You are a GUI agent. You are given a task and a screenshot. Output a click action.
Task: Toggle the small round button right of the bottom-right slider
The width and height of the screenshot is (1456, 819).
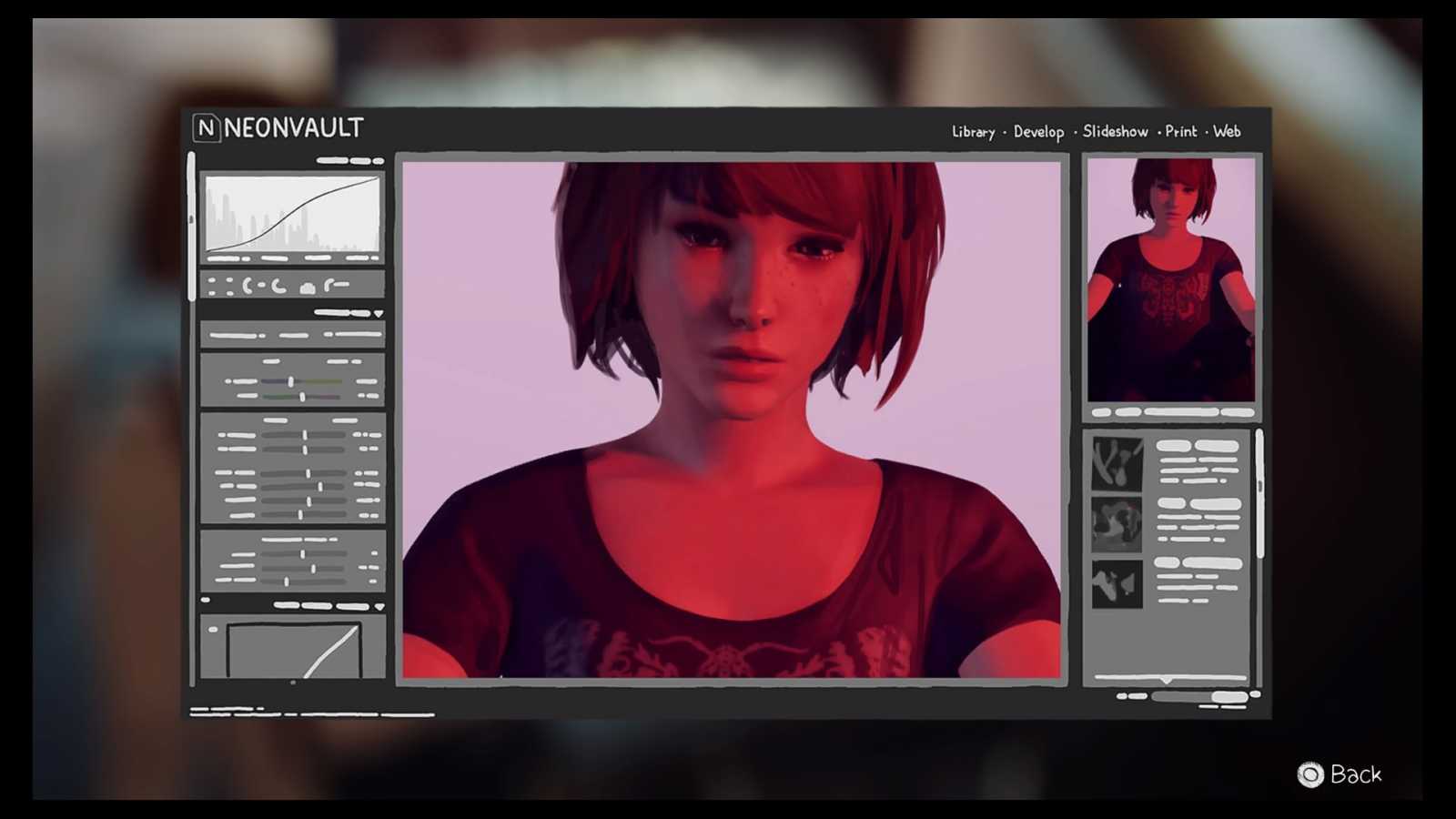(x=1256, y=695)
